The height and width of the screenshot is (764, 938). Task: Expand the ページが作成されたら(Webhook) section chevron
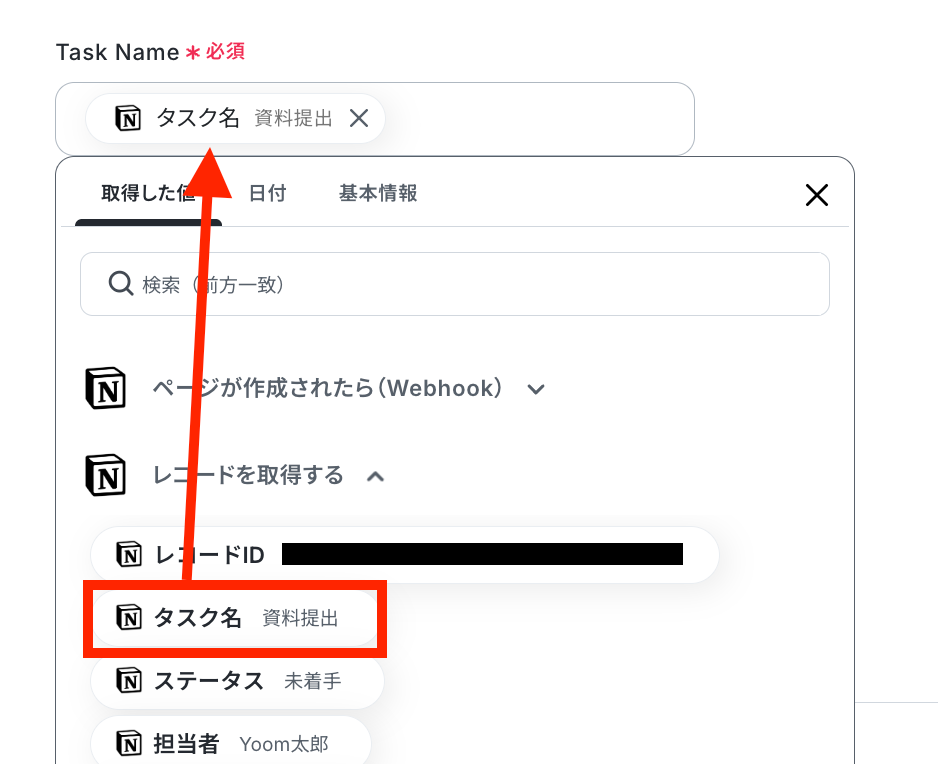pyautogui.click(x=536, y=389)
